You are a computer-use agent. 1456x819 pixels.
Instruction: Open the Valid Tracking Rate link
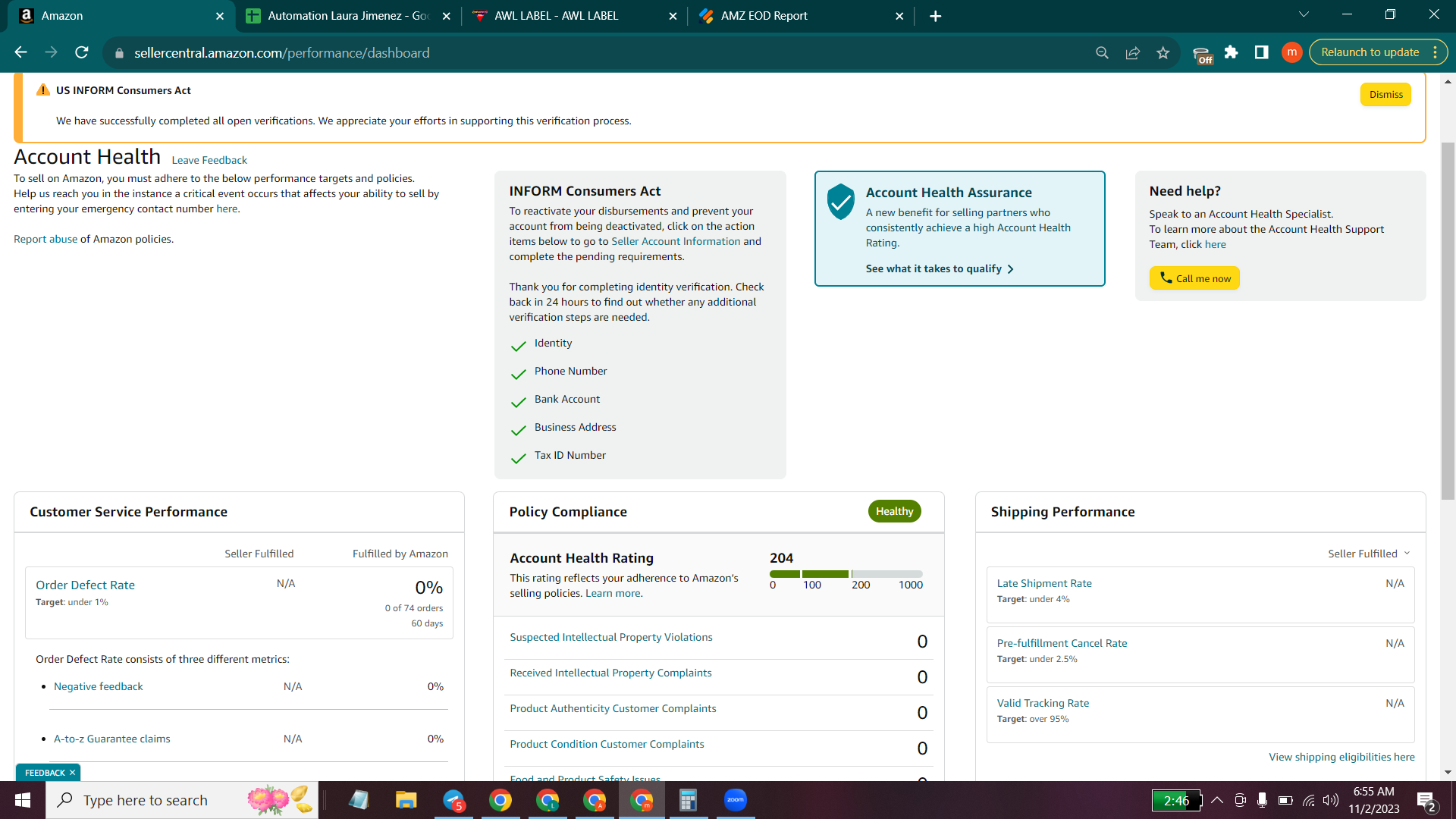[x=1043, y=703]
